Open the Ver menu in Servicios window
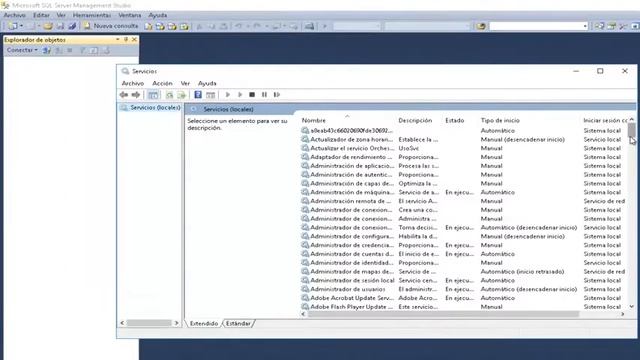Screen dimensions: 640x360 click(x=185, y=83)
